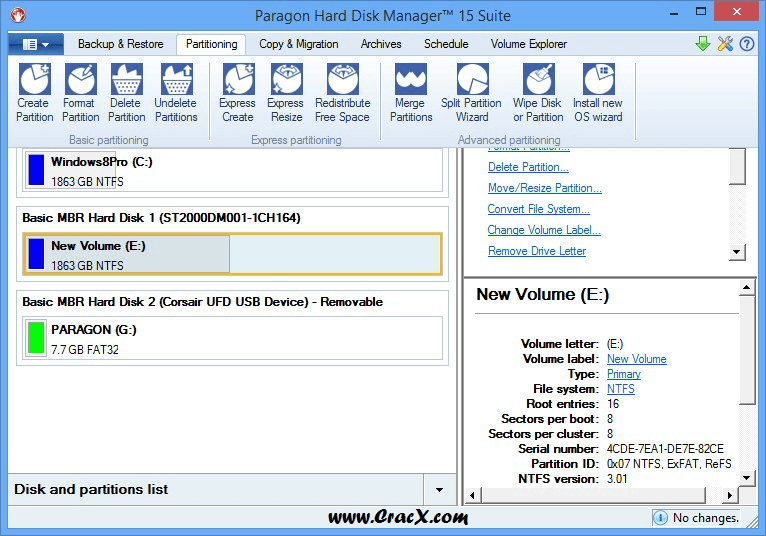This screenshot has height=536, width=766.
Task: Switch to Backup & Restore tab
Action: click(x=120, y=44)
